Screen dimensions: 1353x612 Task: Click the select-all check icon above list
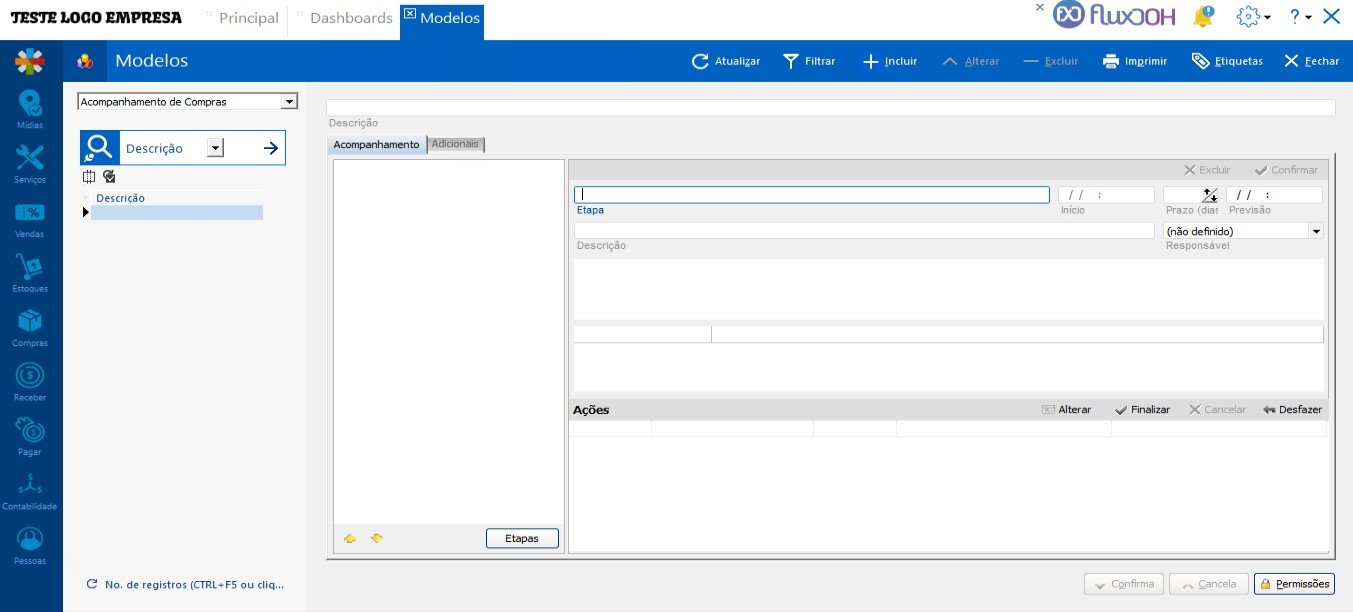coord(109,177)
